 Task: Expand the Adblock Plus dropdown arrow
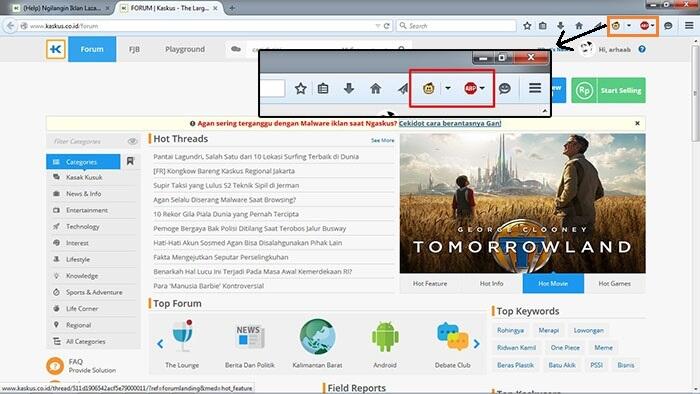(x=652, y=26)
